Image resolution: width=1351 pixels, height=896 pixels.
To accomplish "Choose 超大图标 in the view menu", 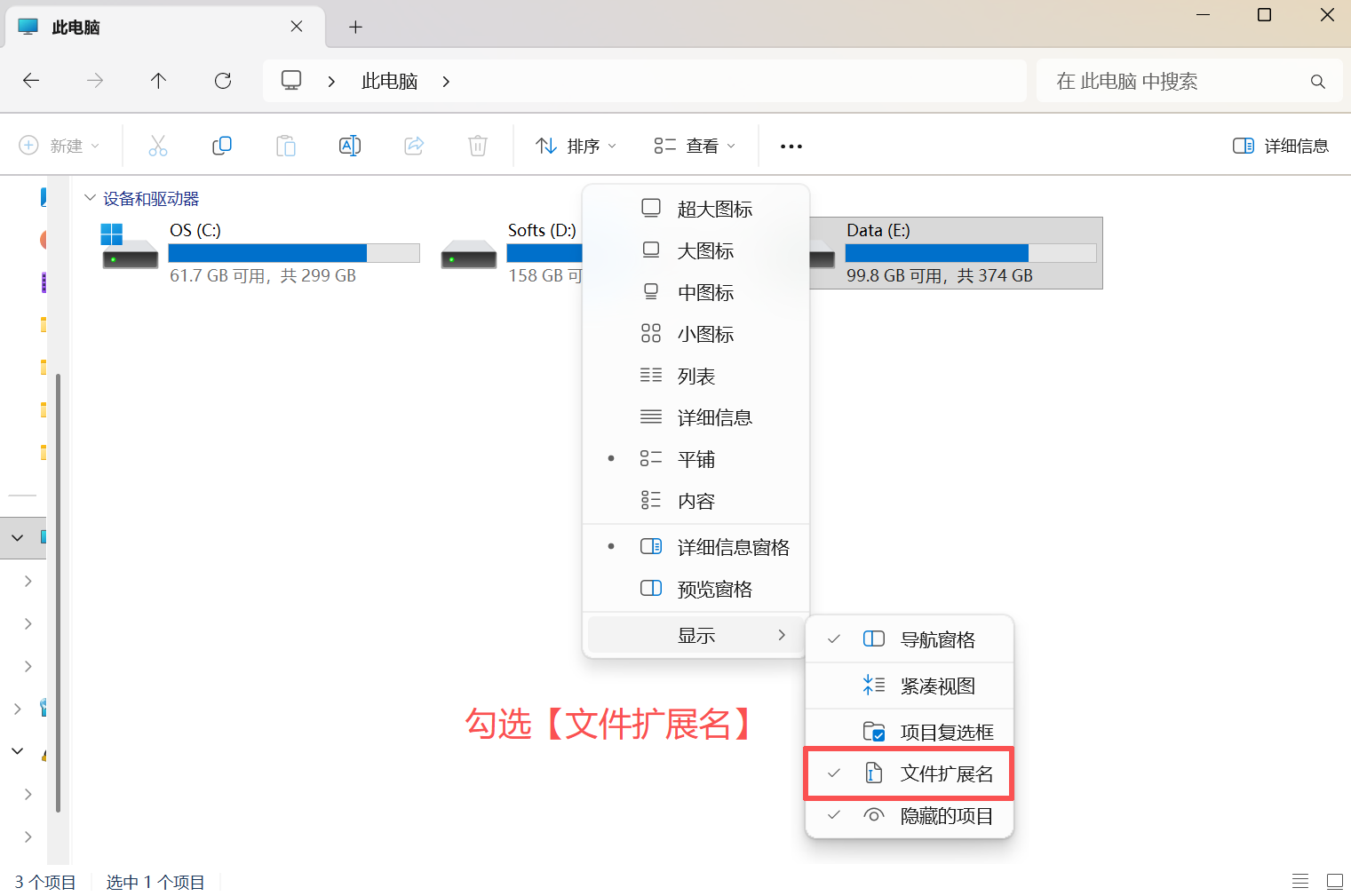I will click(714, 209).
